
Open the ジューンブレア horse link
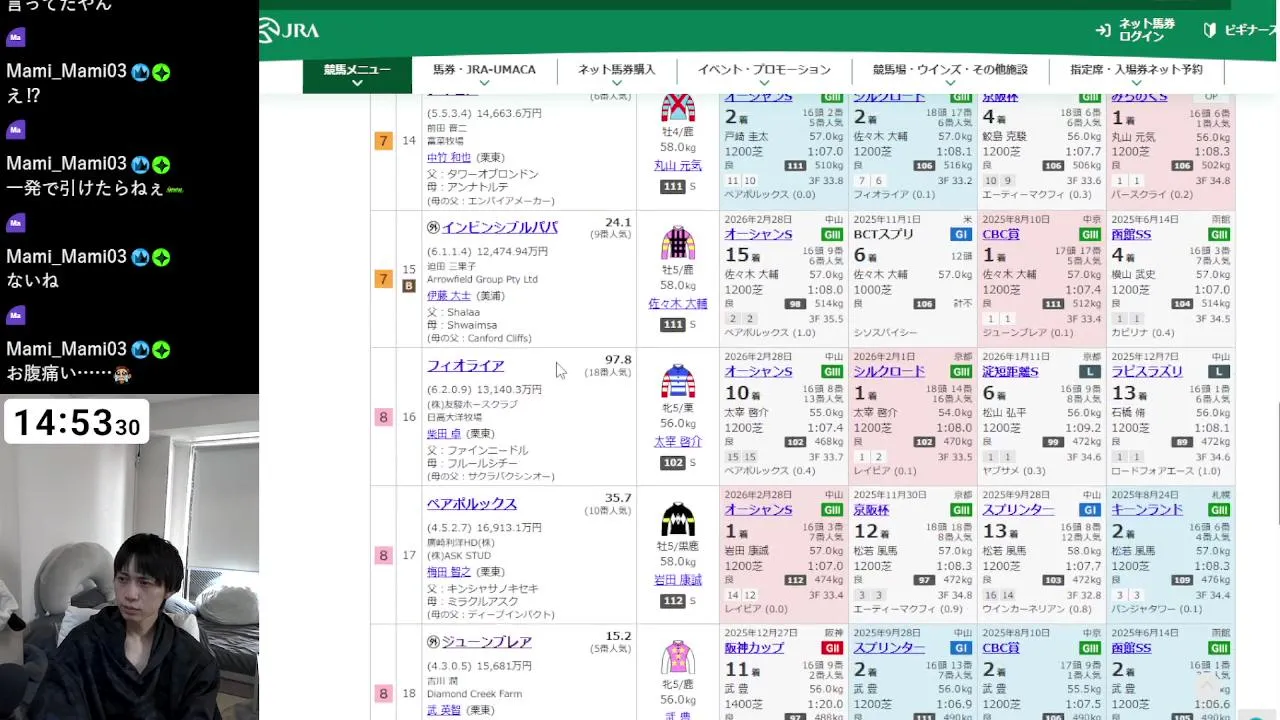point(486,641)
